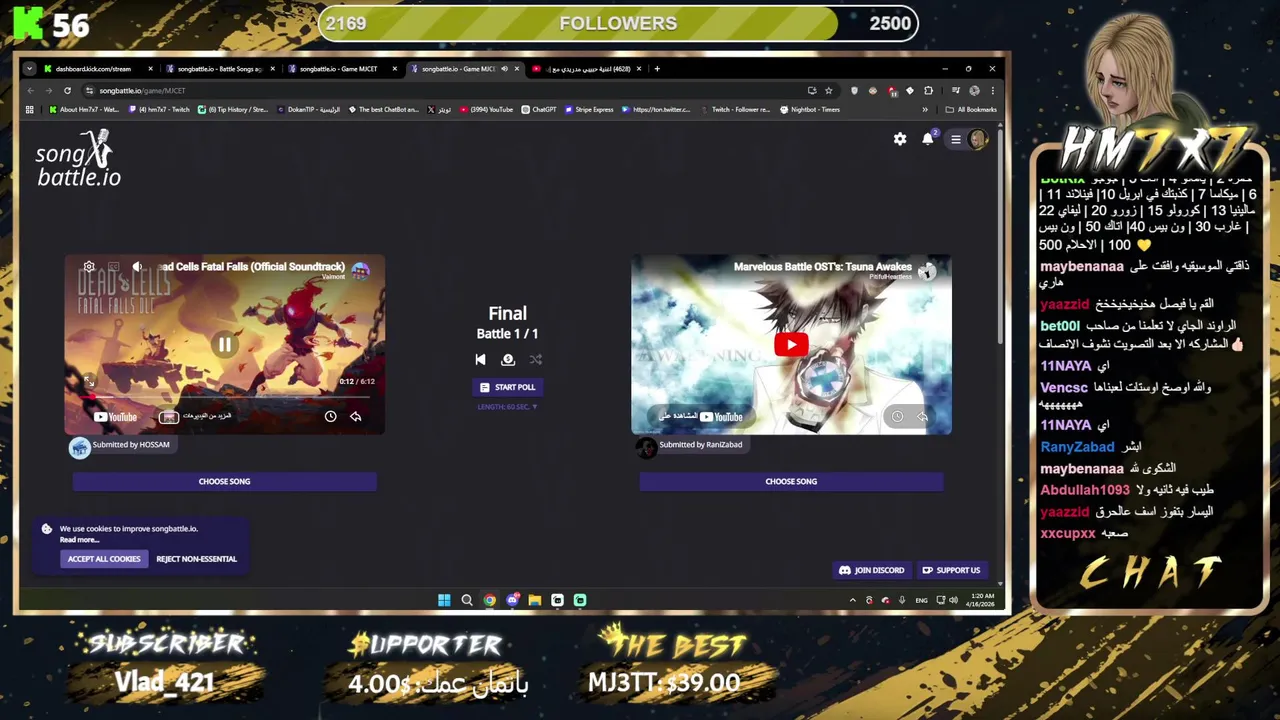Switch to songbattle.io Battle Songs tab
Viewport: 1280px width, 720px height.
coord(219,69)
